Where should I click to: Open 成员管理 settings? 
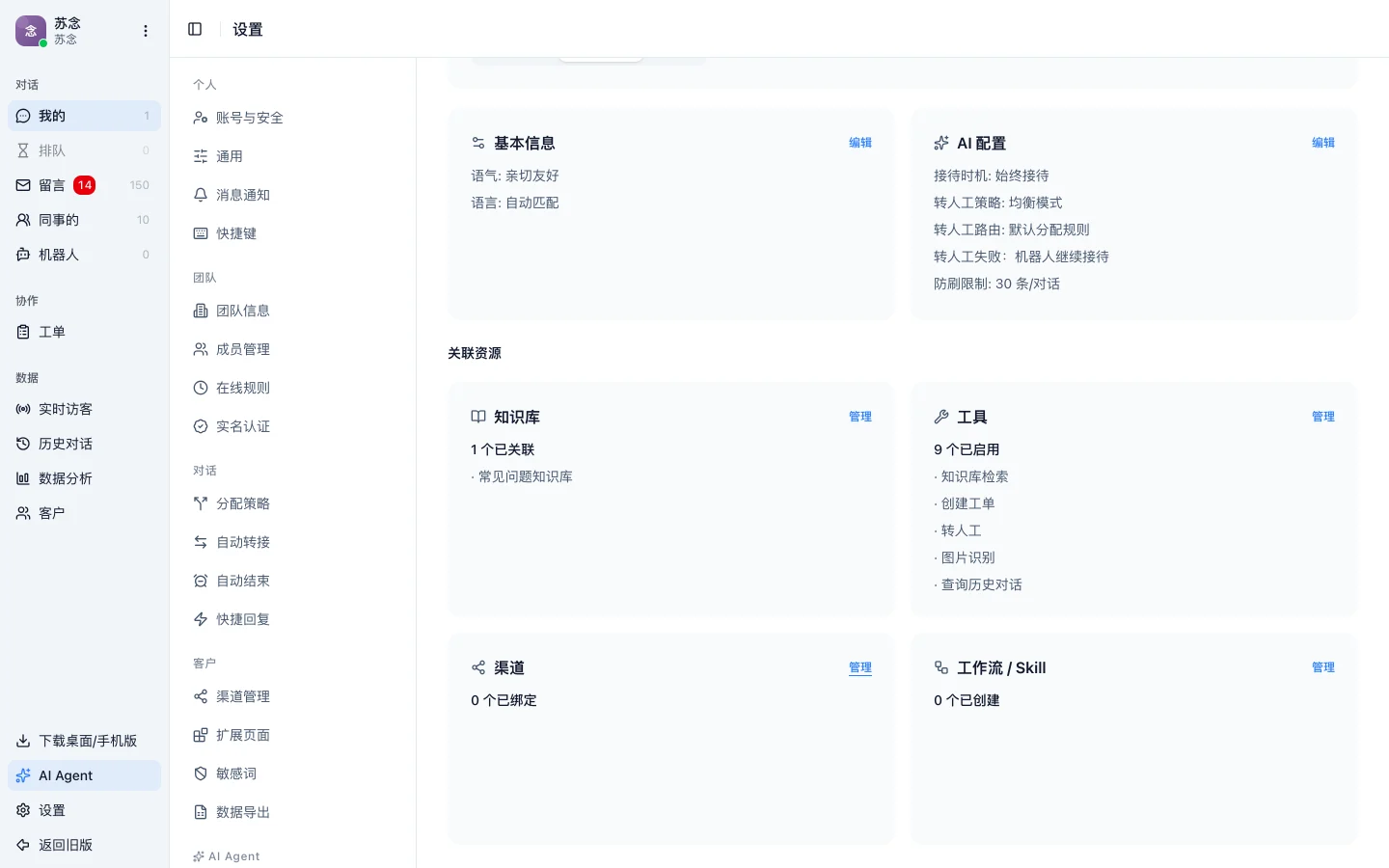pos(292,349)
